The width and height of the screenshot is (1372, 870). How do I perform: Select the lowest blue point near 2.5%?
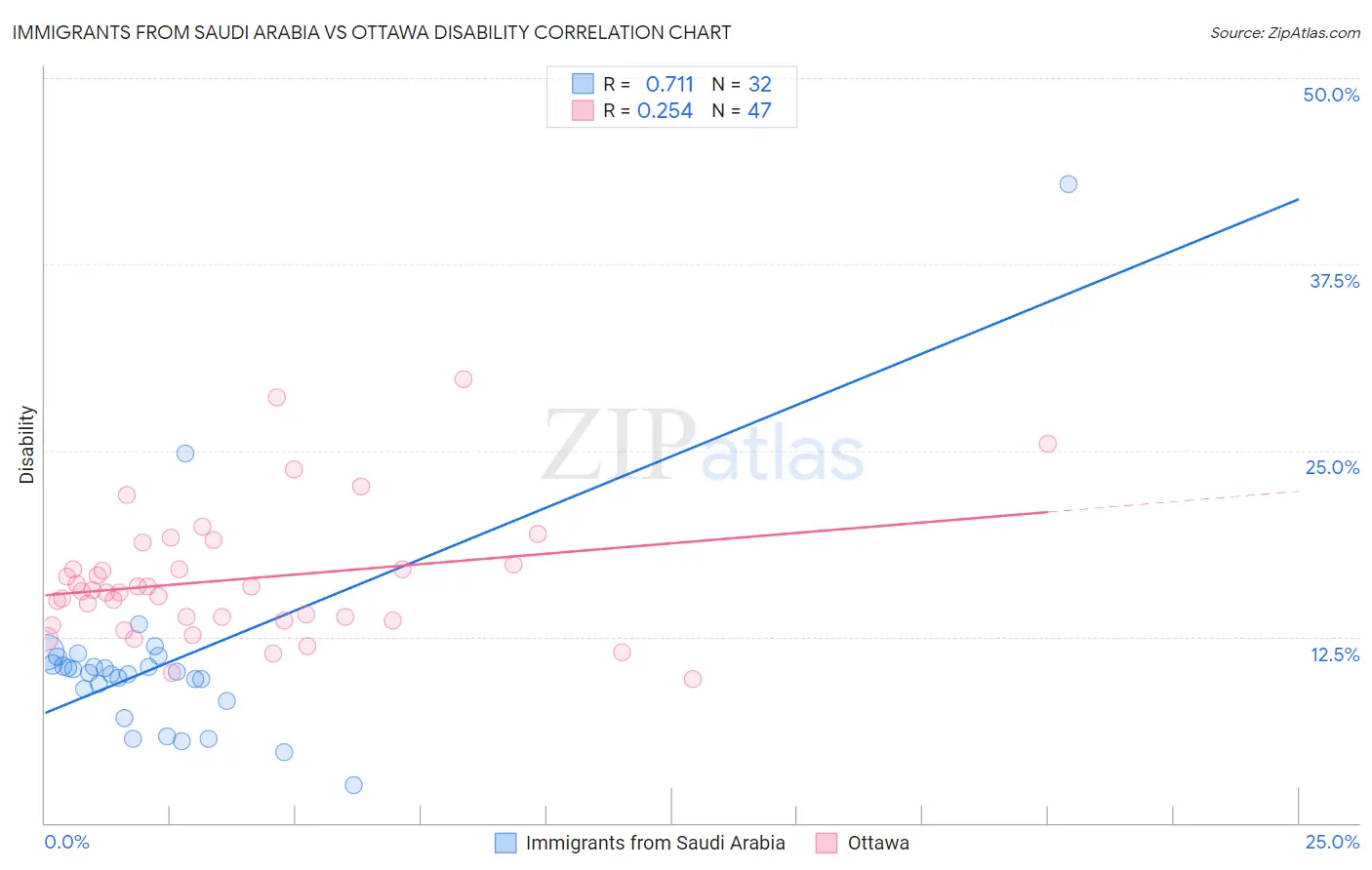point(354,785)
